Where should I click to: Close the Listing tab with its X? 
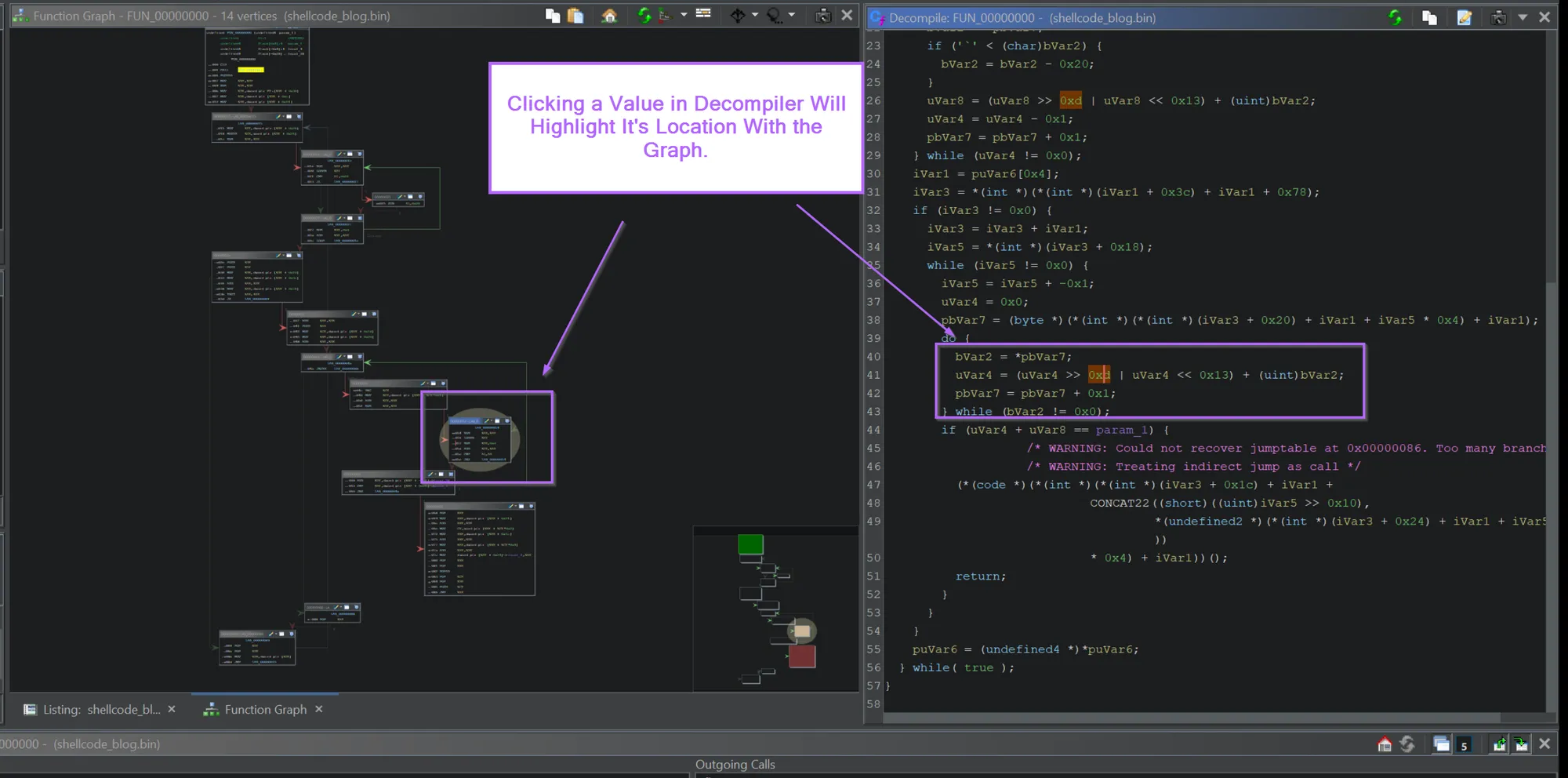(x=172, y=709)
